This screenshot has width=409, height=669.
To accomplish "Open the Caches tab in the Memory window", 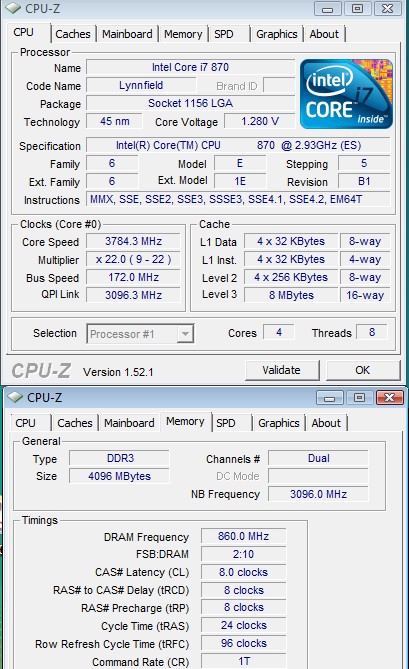I will [75, 423].
